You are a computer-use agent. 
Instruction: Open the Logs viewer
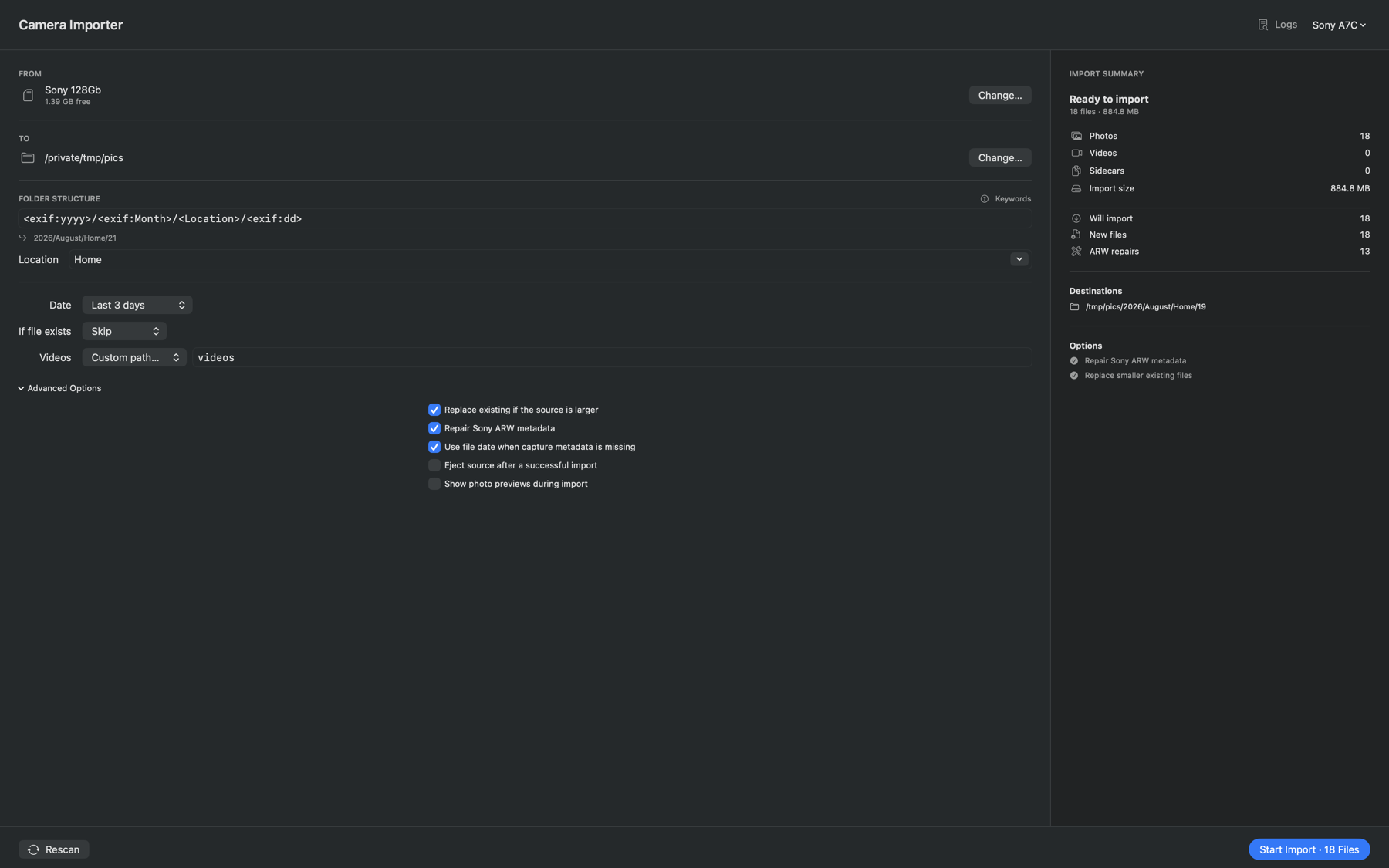pyautogui.click(x=1277, y=25)
